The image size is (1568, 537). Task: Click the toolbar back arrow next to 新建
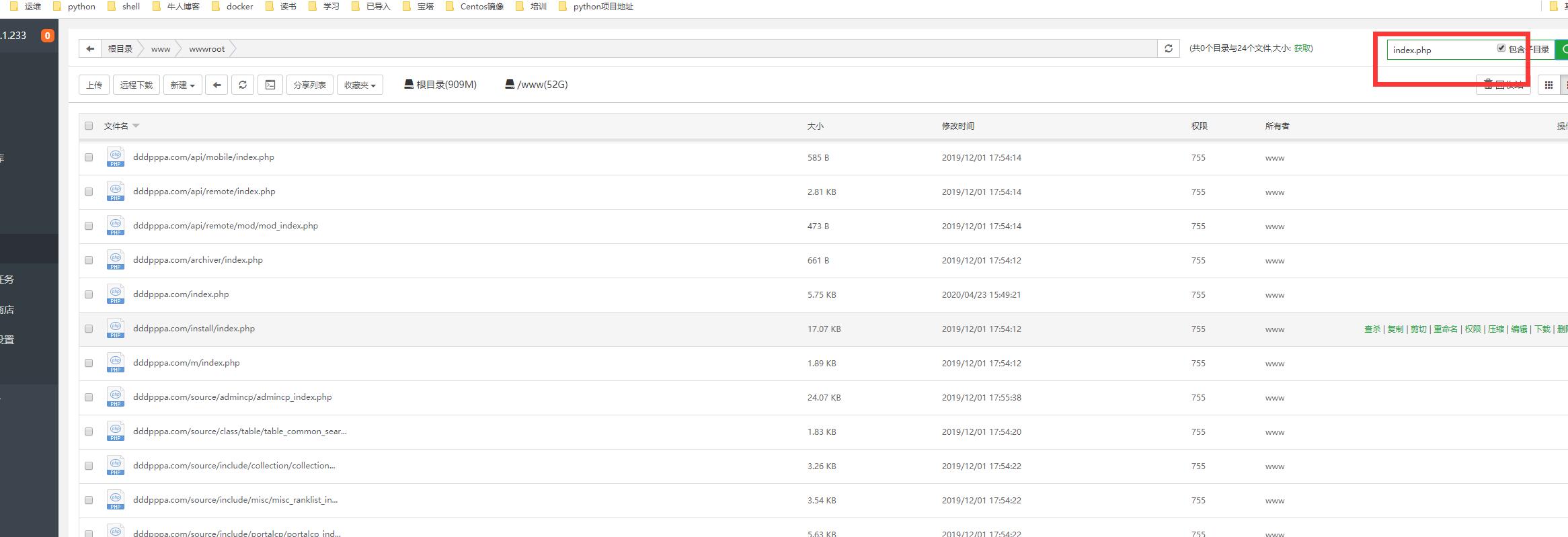click(x=217, y=85)
